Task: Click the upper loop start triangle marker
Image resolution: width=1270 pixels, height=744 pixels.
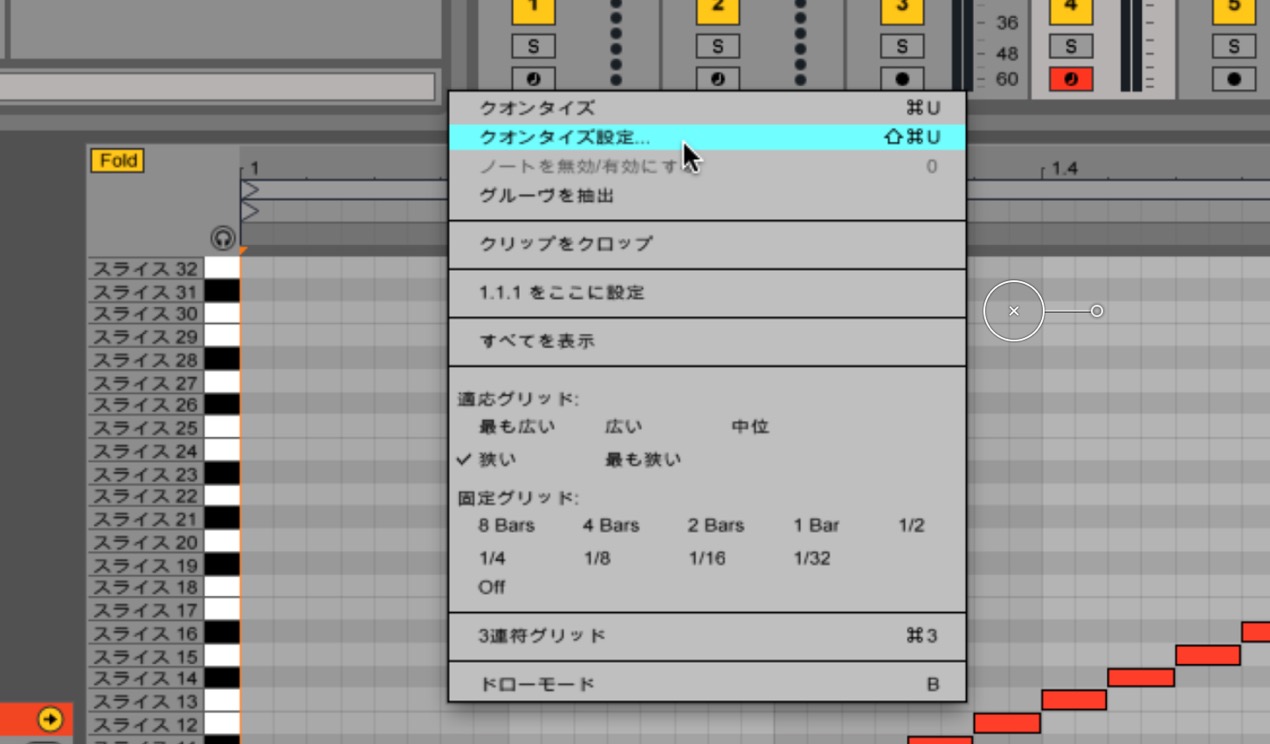Action: click(x=250, y=189)
